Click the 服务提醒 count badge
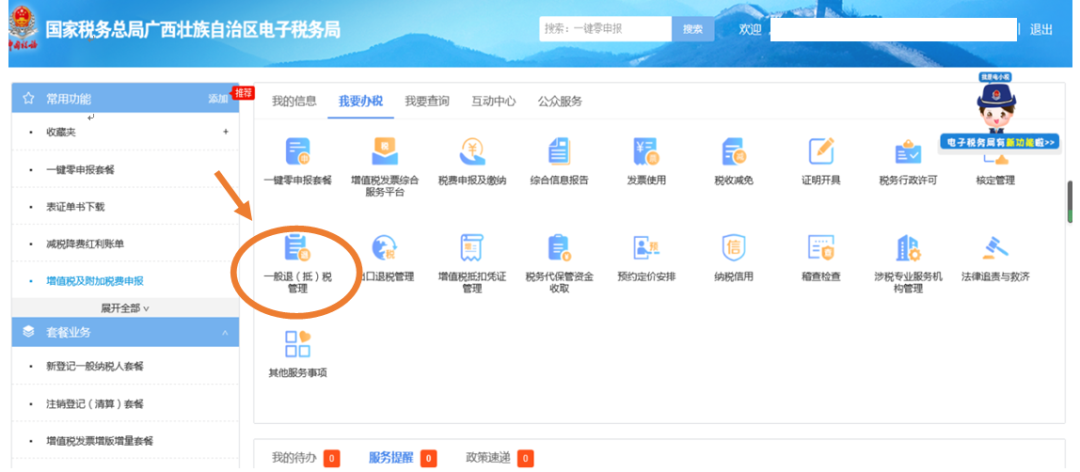This screenshot has width=1080, height=472. (x=428, y=458)
